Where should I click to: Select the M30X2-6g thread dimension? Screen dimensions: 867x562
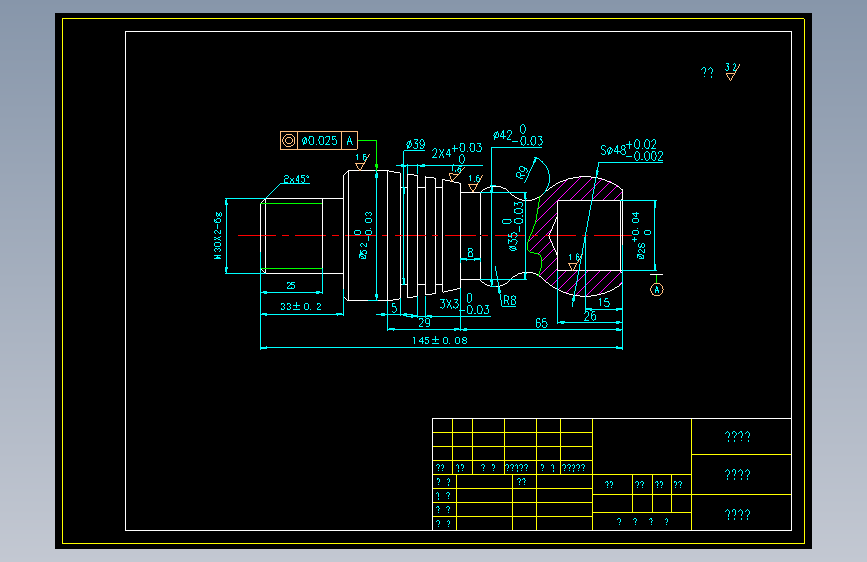click(217, 236)
